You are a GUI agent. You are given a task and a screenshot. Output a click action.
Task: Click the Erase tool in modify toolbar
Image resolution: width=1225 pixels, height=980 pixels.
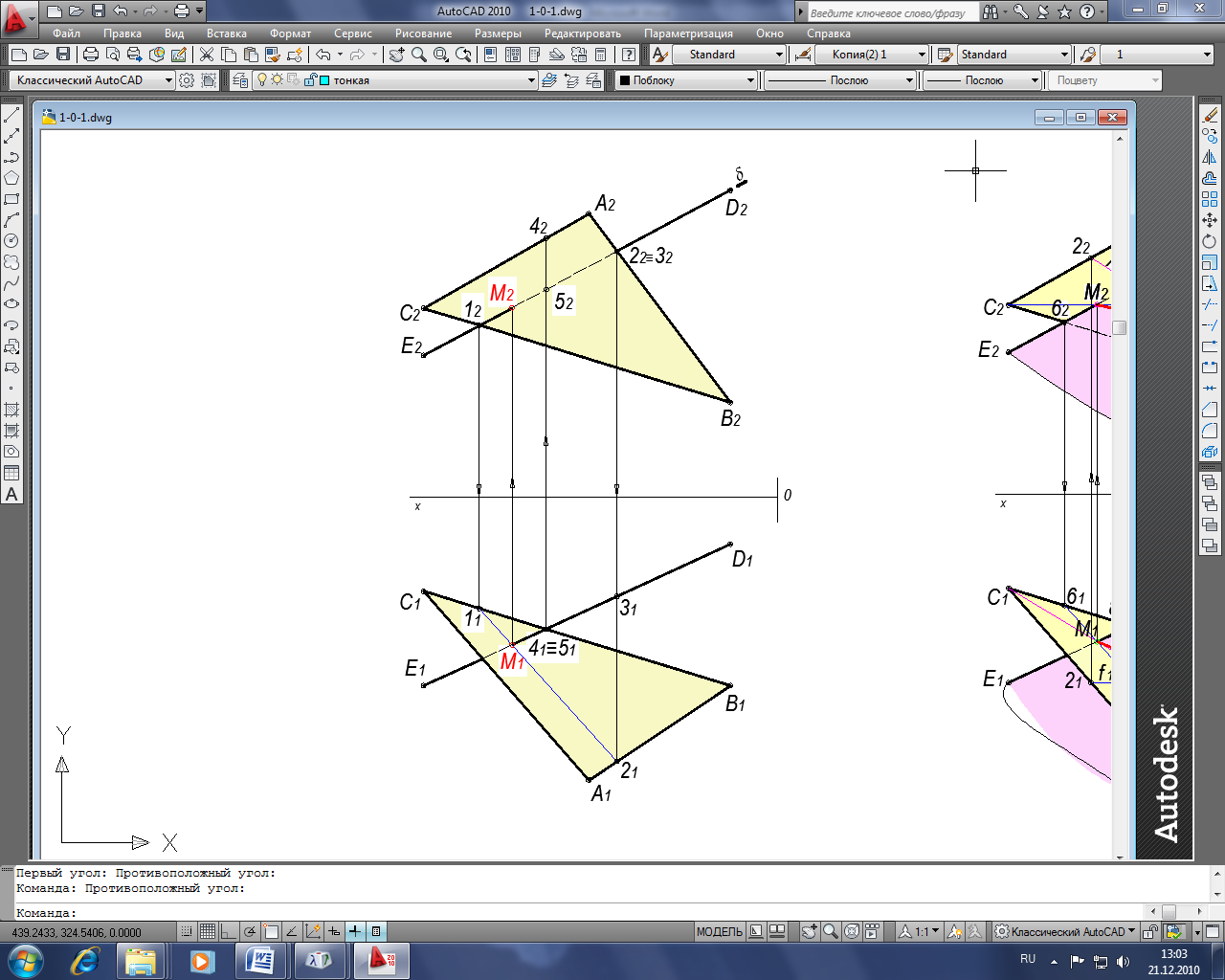pos(1210,115)
